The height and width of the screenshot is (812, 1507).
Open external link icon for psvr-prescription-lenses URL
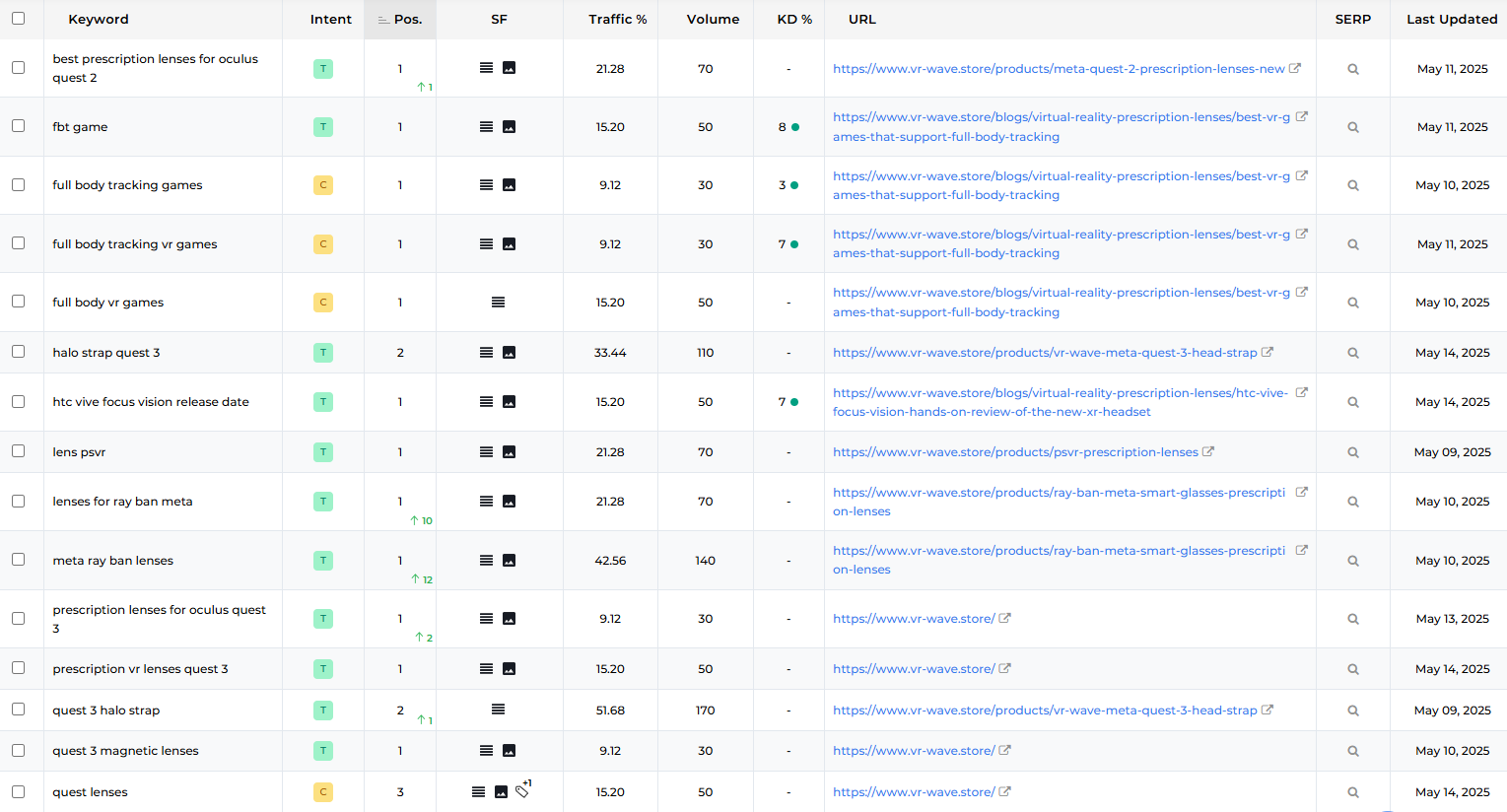1208,451
